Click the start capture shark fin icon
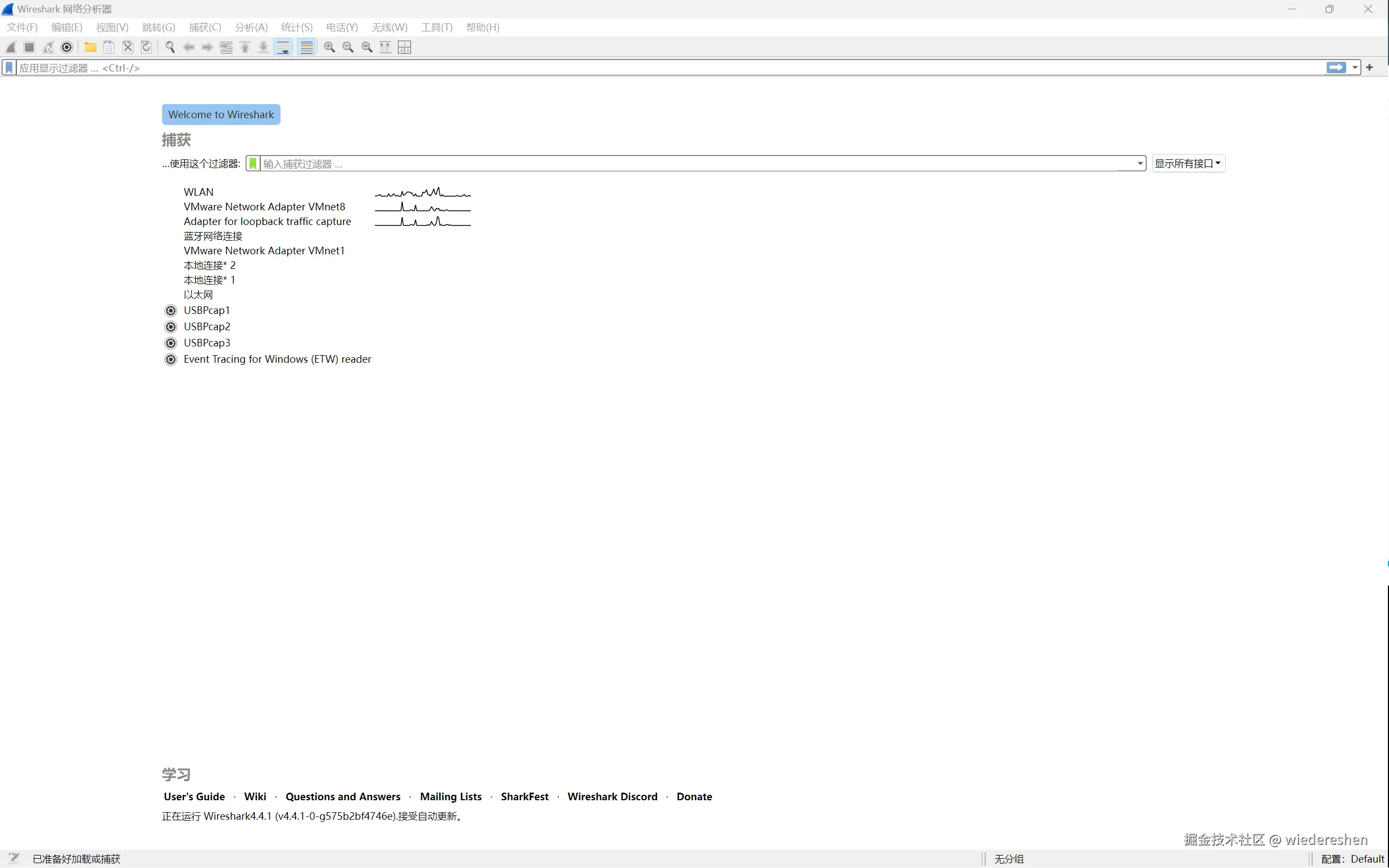The image size is (1389, 868). pos(11,47)
